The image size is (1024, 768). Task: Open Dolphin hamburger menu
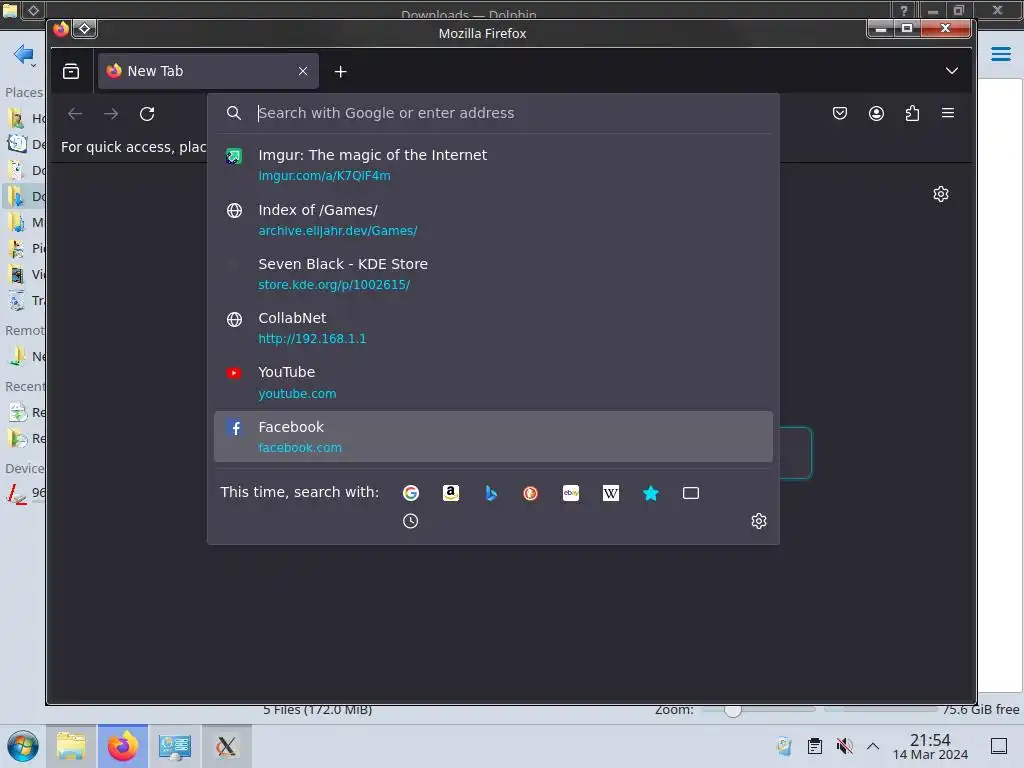tap(1000, 54)
